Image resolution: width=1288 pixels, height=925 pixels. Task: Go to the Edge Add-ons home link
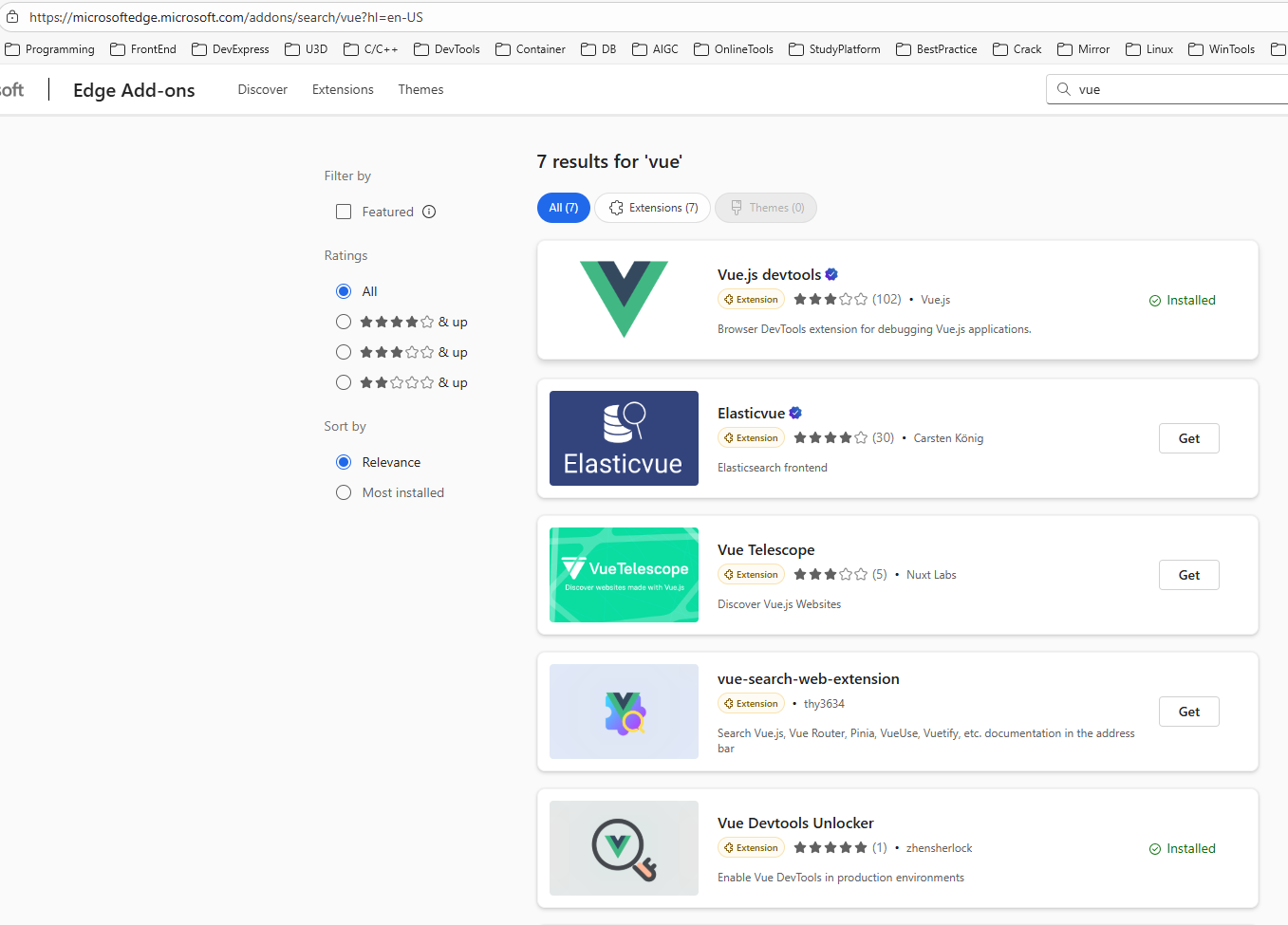coord(134,90)
